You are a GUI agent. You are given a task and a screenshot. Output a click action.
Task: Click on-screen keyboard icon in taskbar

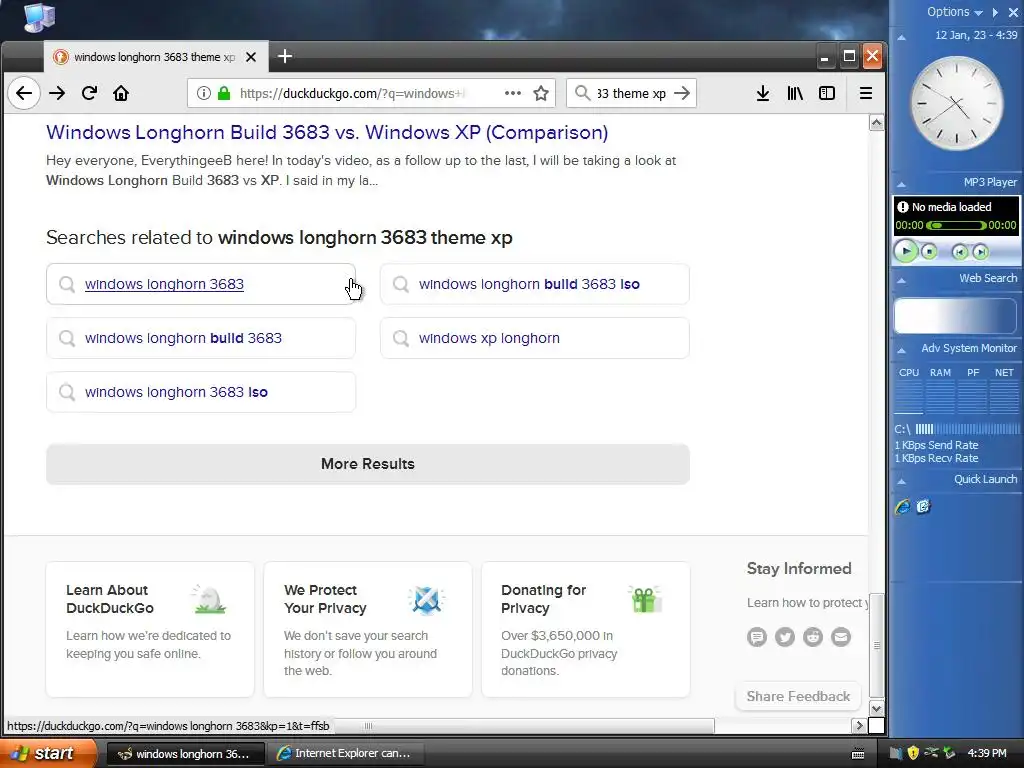pos(858,754)
